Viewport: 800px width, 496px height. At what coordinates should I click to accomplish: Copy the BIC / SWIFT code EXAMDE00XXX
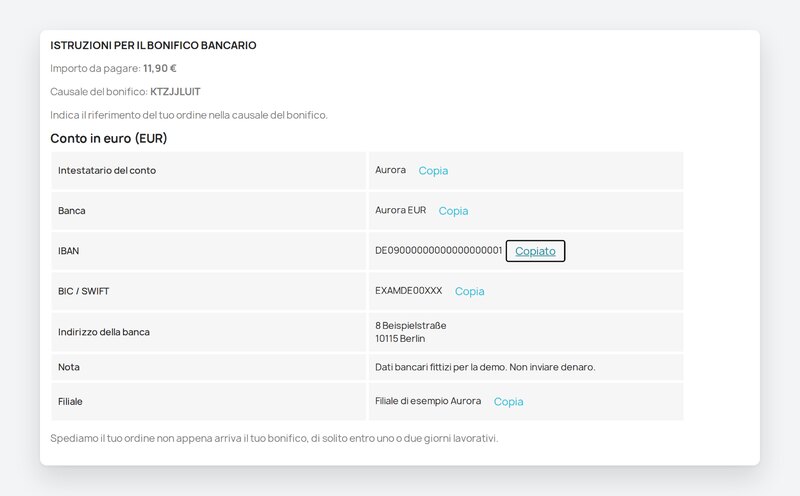[x=469, y=291]
